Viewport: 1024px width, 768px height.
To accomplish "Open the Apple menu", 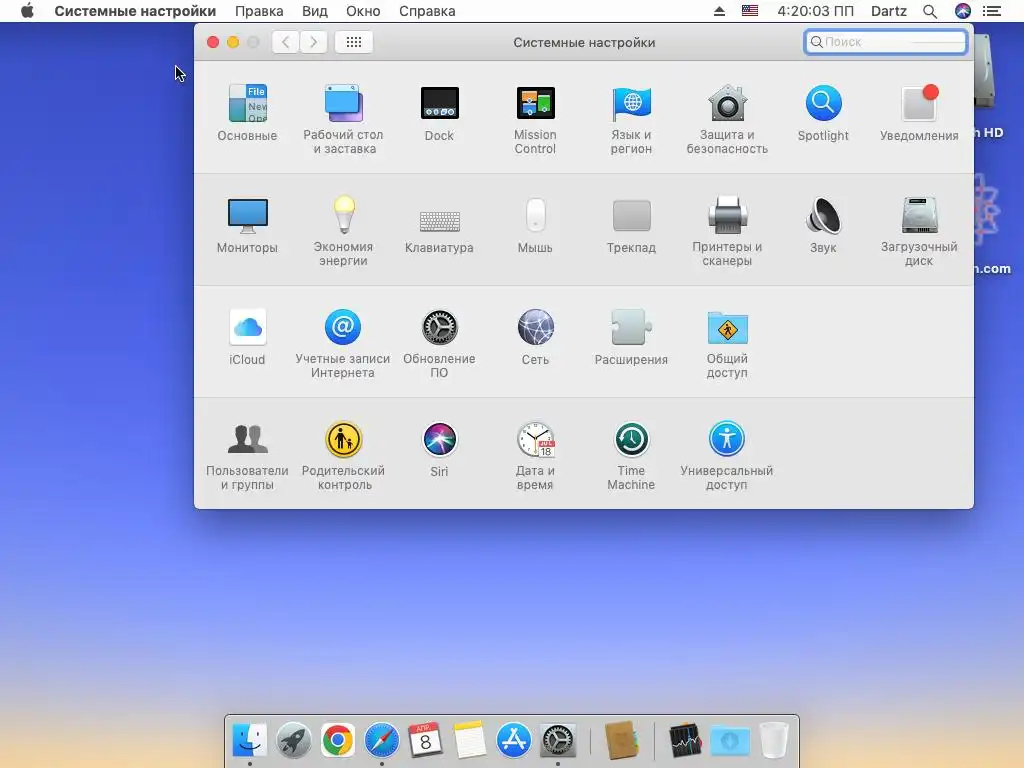I will click(x=27, y=11).
